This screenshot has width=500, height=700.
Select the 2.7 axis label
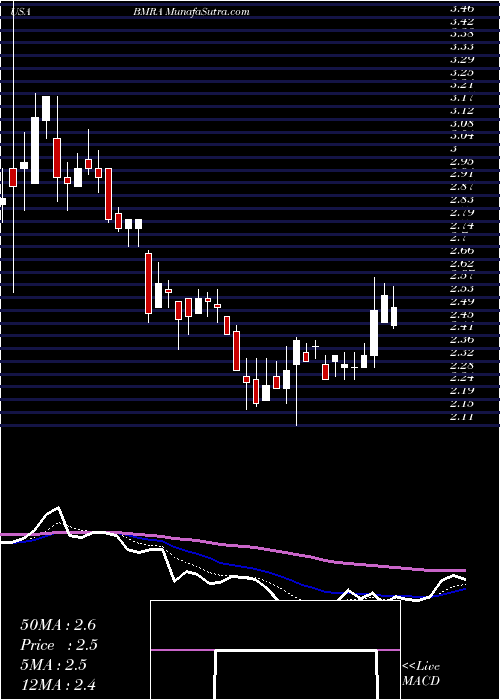tap(458, 238)
